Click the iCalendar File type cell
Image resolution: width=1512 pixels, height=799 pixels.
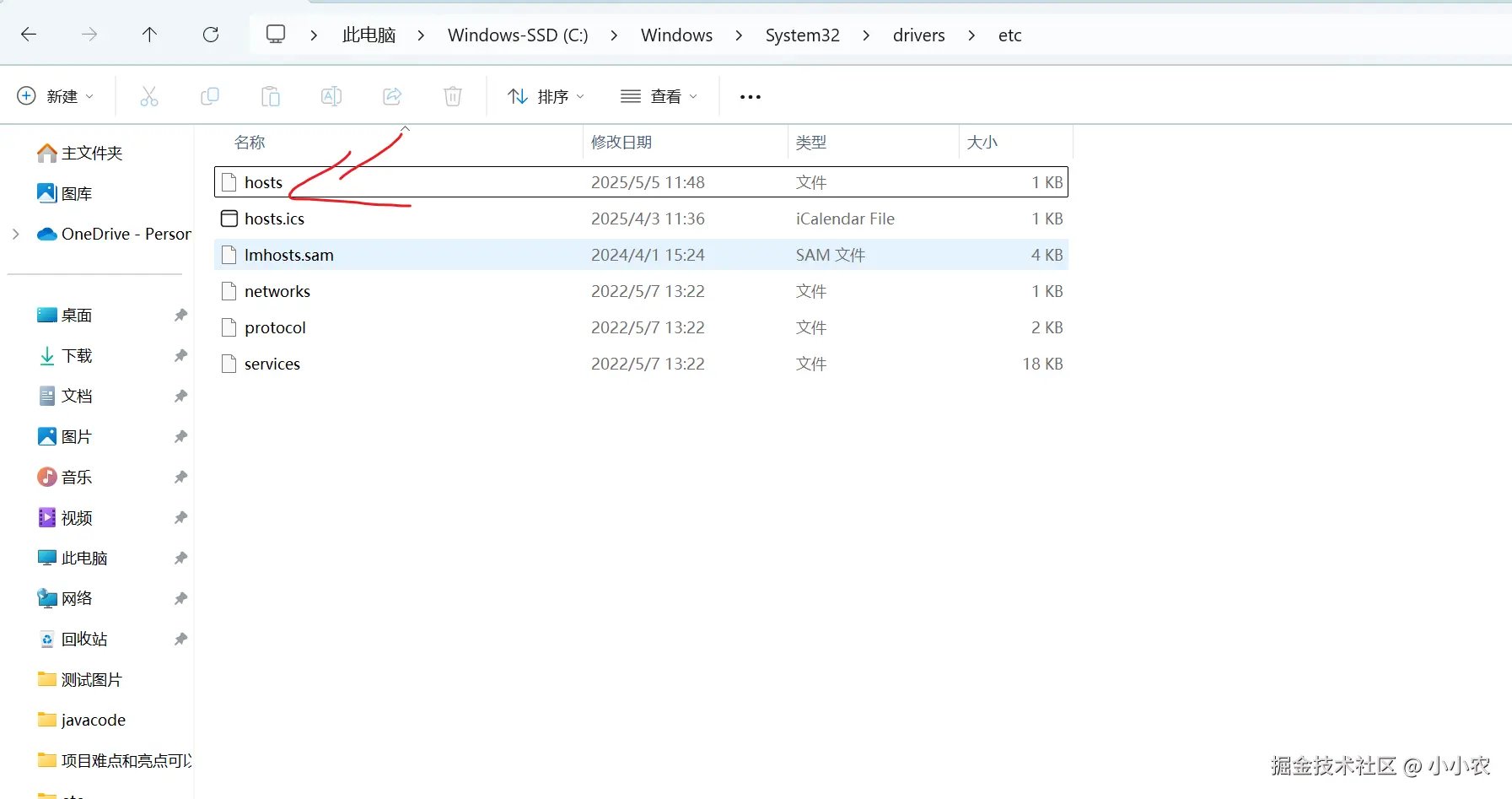(845, 219)
